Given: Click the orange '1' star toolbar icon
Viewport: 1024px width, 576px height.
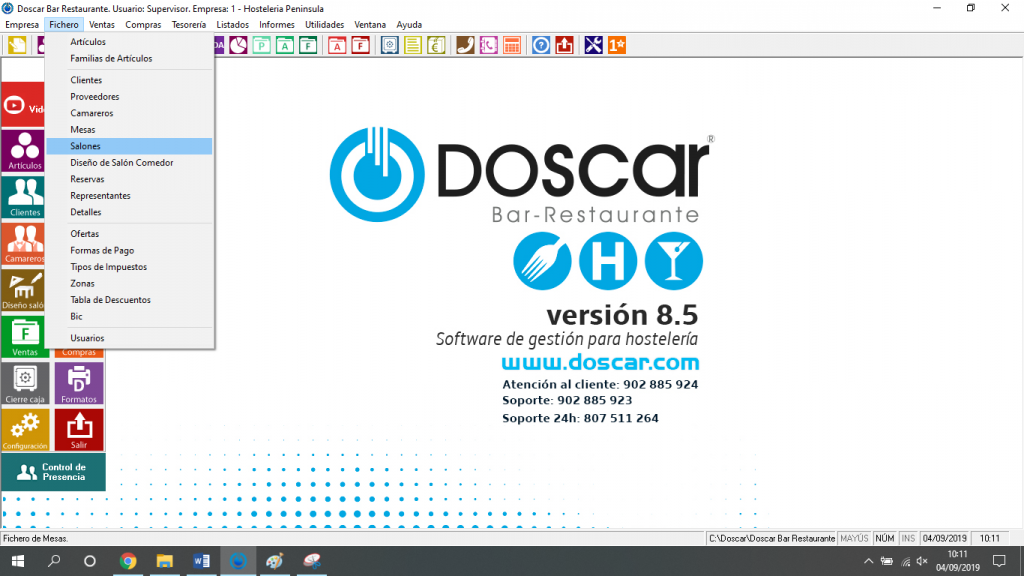Looking at the screenshot, I should (617, 45).
